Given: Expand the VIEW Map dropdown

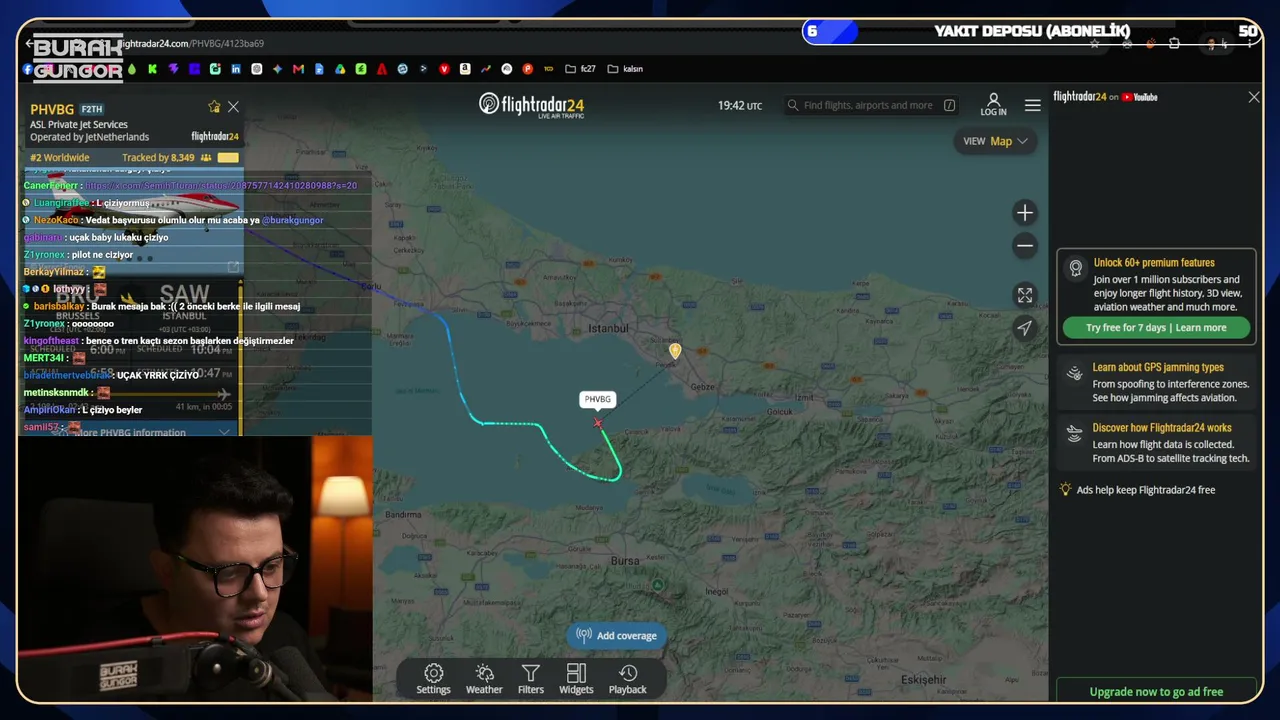Looking at the screenshot, I should pos(995,141).
